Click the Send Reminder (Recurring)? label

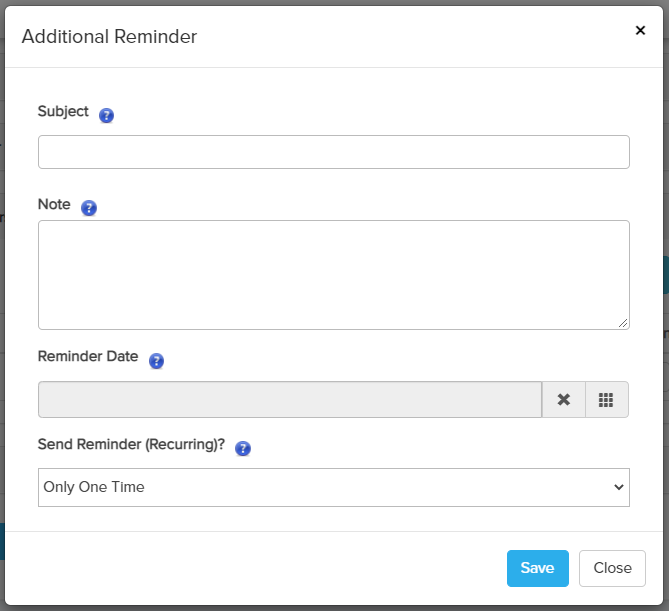click(x=131, y=445)
